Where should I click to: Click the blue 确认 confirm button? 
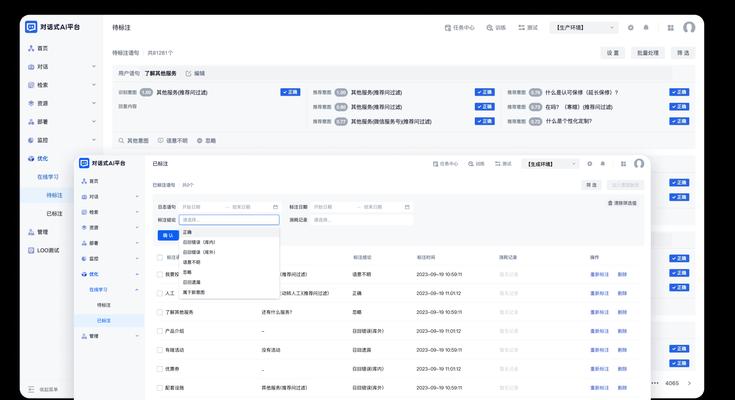point(168,235)
